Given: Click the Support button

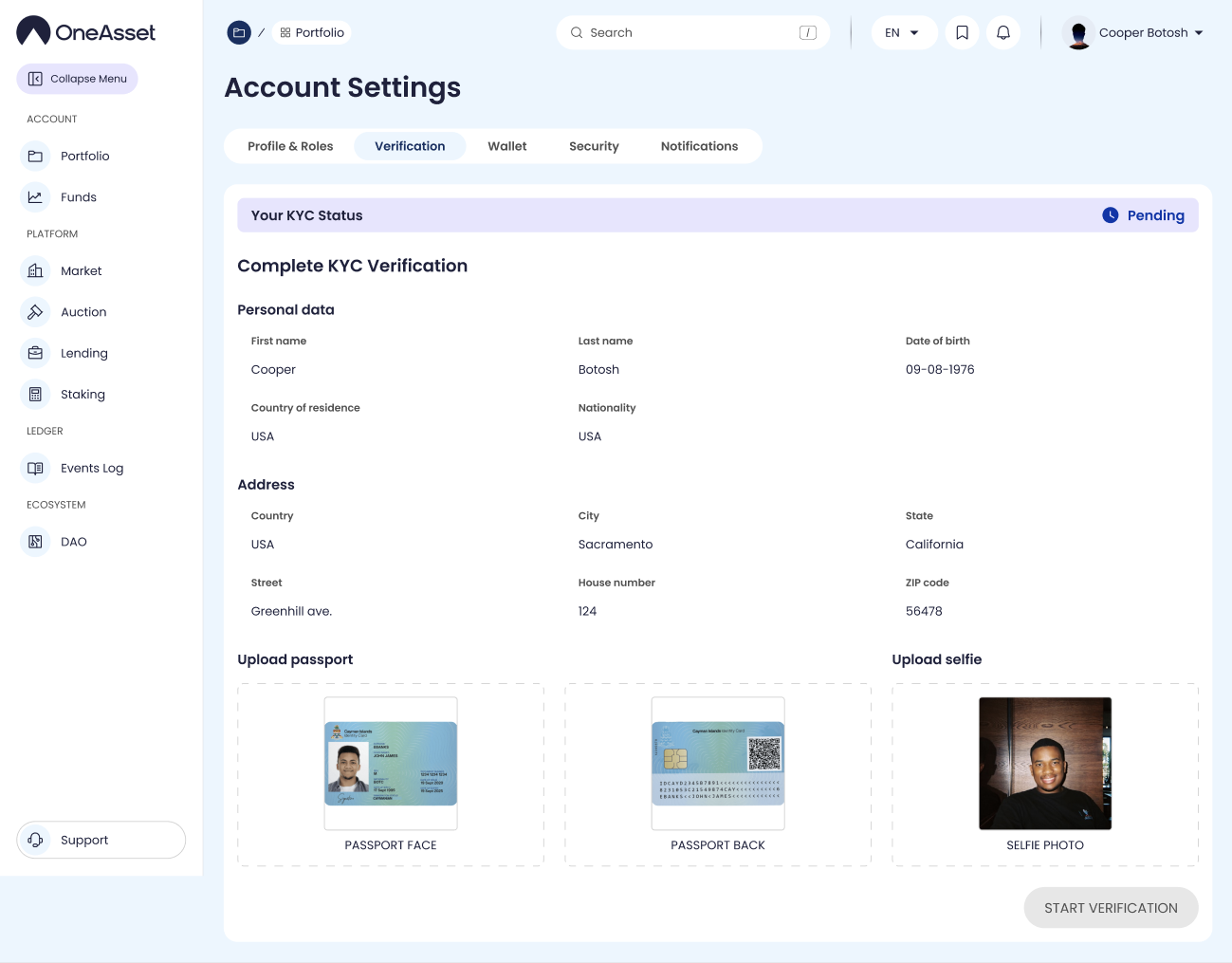Looking at the screenshot, I should coord(101,840).
